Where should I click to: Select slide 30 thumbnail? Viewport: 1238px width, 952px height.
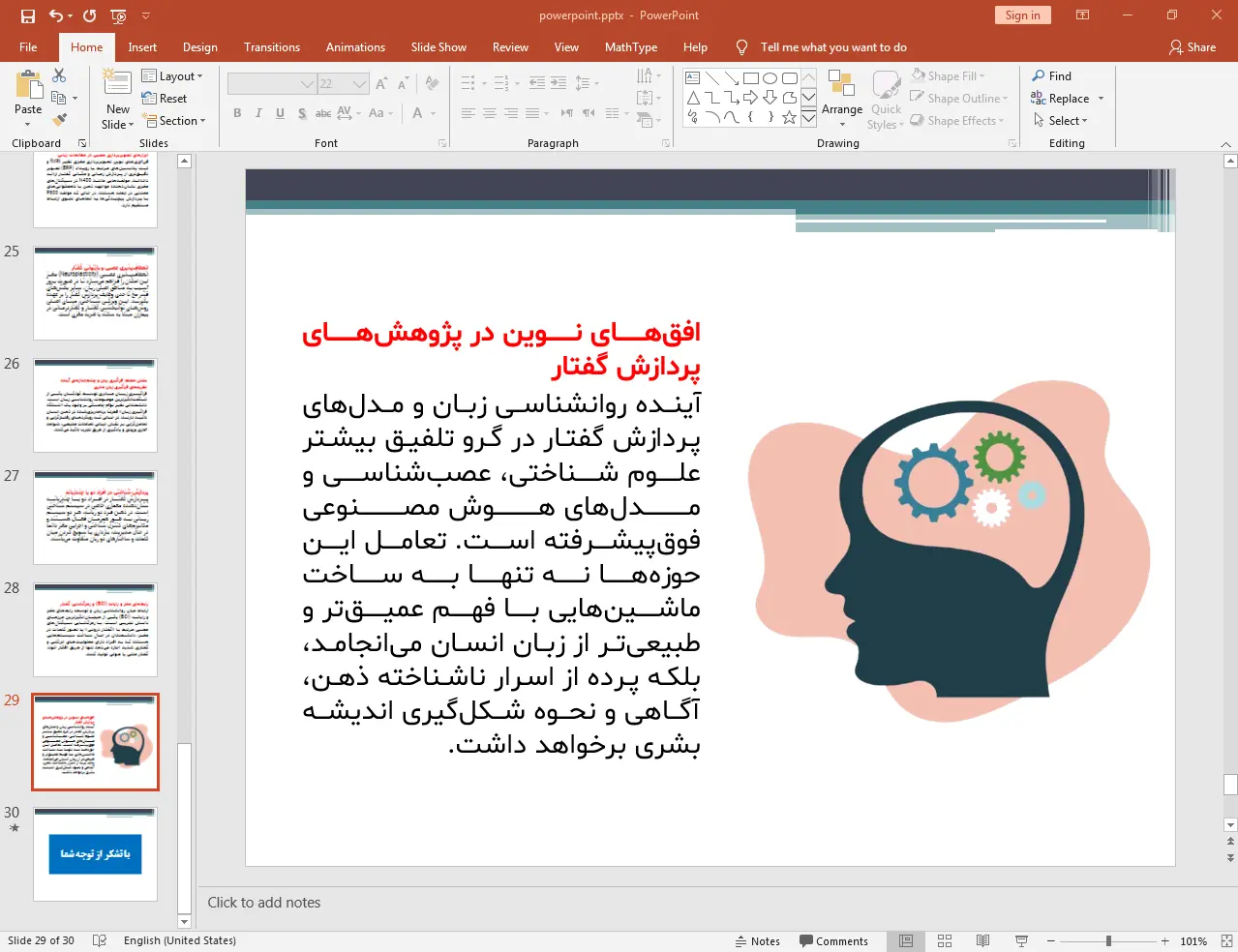tap(95, 854)
